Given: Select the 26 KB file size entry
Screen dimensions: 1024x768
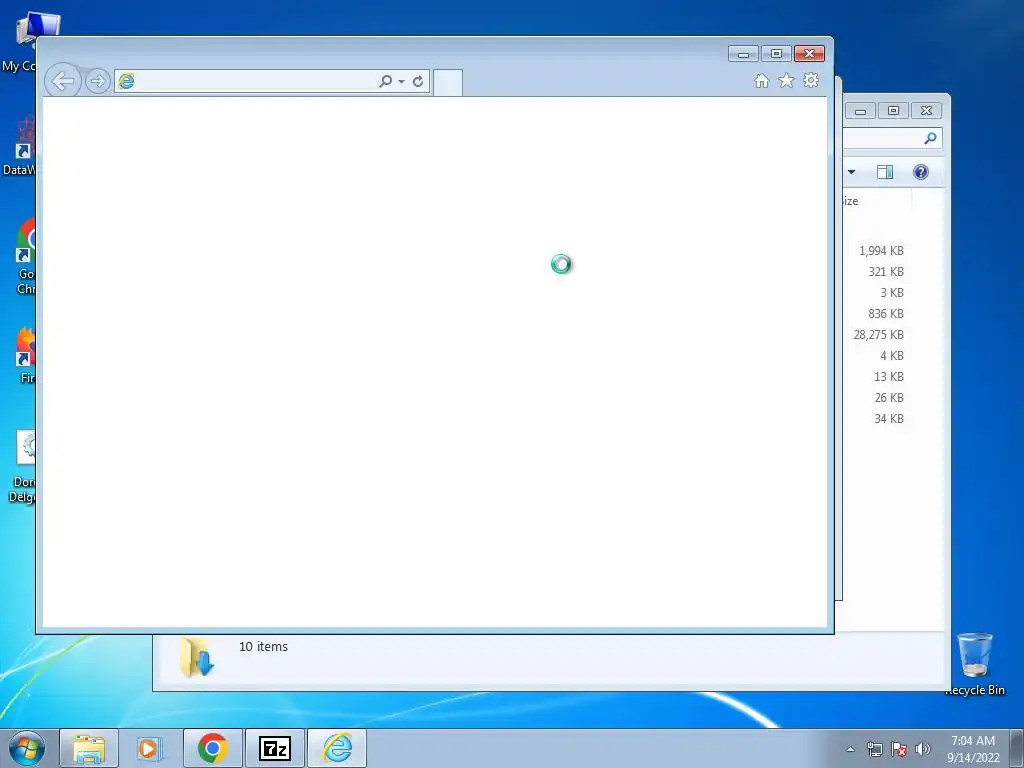Looking at the screenshot, I should click(x=889, y=397).
